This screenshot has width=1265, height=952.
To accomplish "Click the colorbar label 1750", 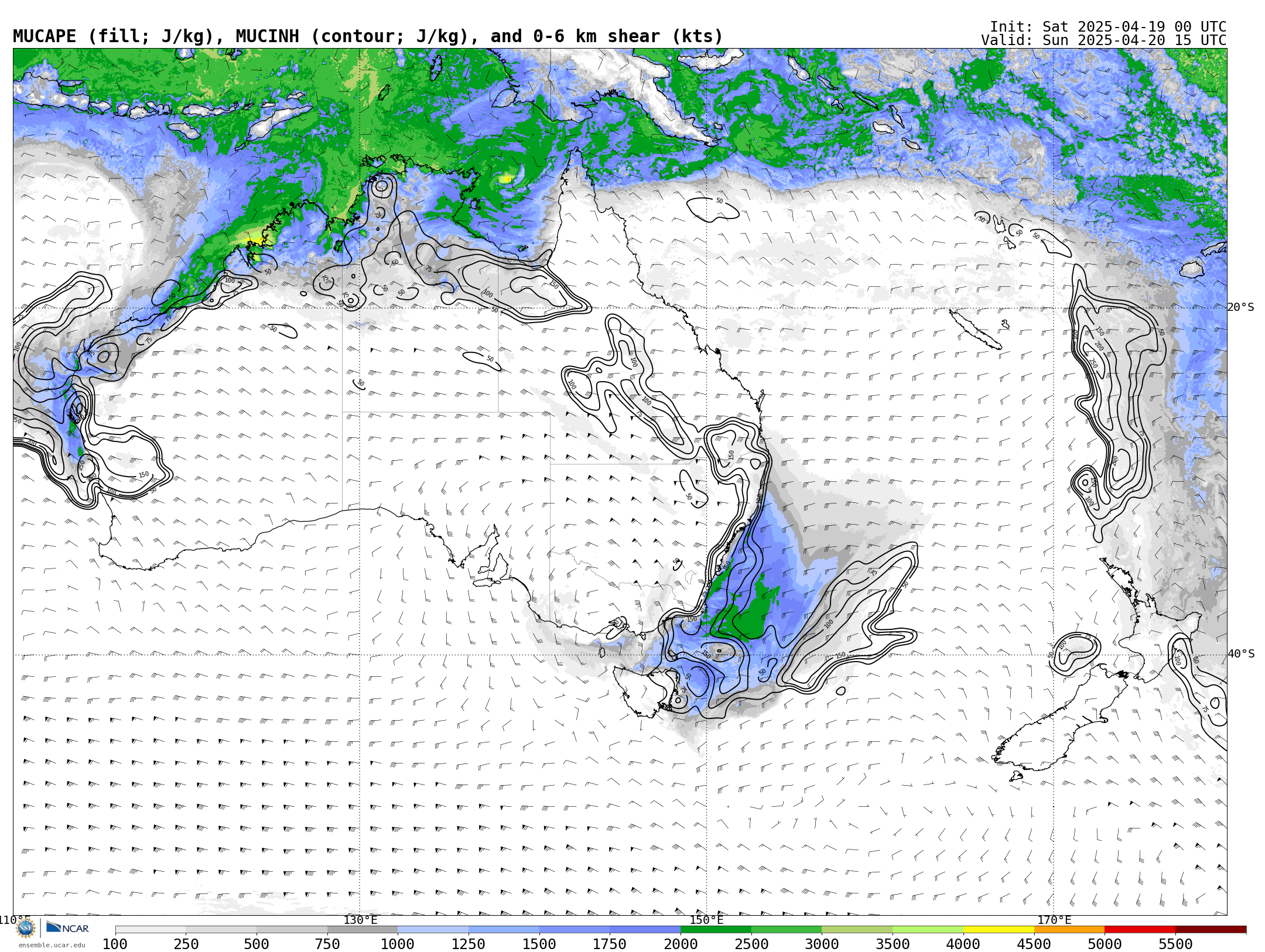I will click(610, 944).
